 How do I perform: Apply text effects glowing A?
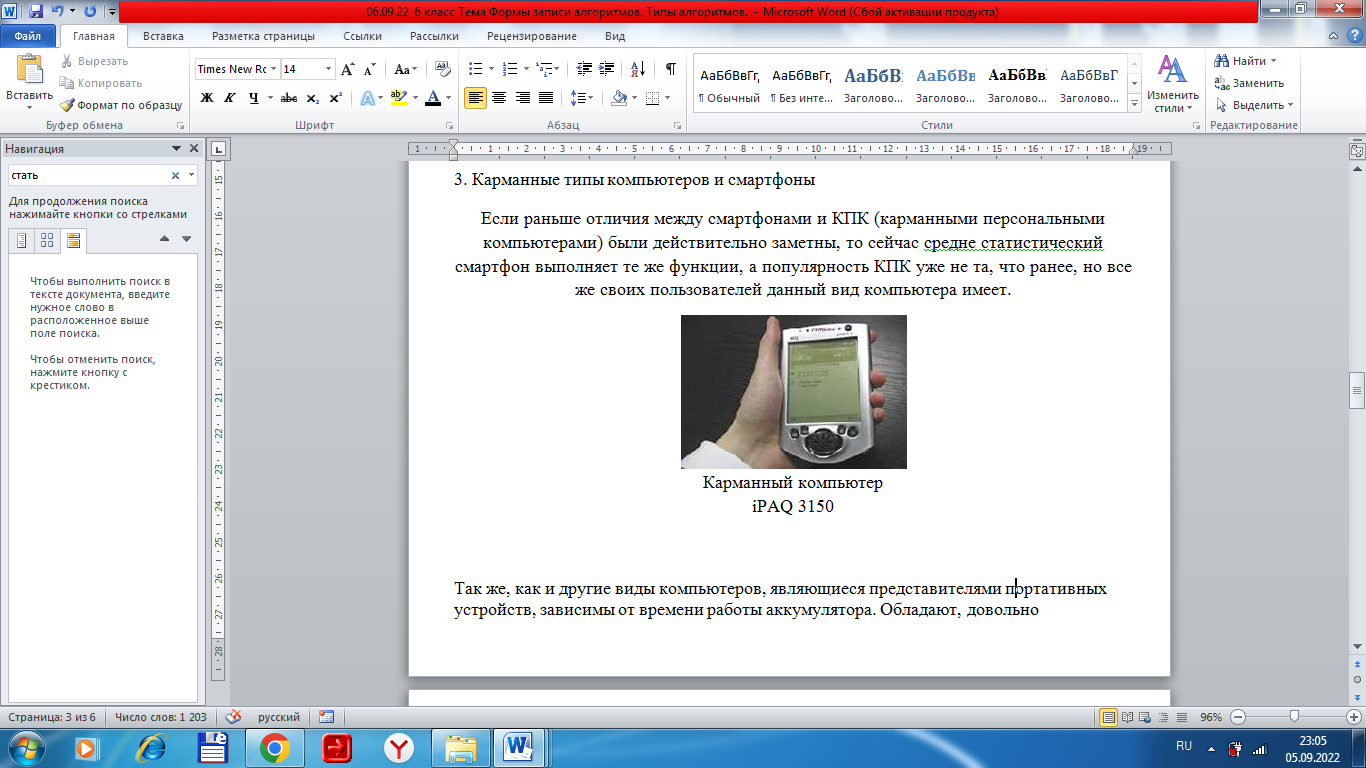[367, 98]
